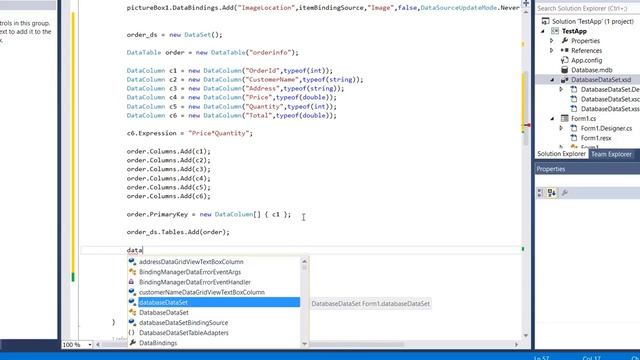640x360 pixels.
Task: Expand the References node arrow
Action: point(552,51)
